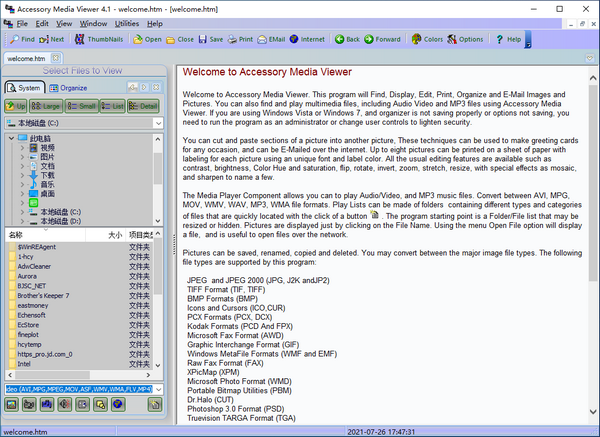Screen dimensions: 600x437
Task: Click the Next toolbar button
Action: click(51, 39)
